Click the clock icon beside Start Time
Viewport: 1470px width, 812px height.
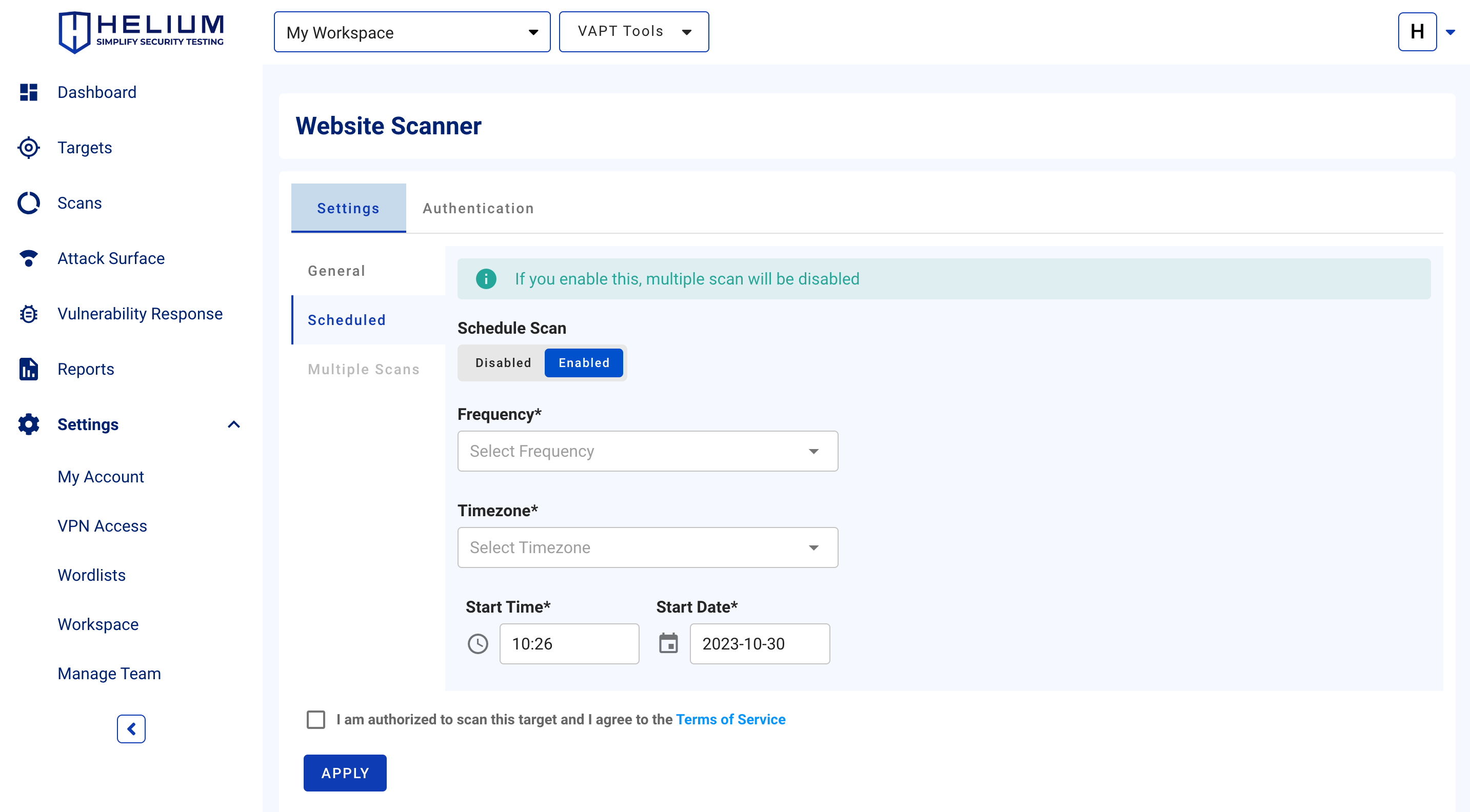coord(478,644)
